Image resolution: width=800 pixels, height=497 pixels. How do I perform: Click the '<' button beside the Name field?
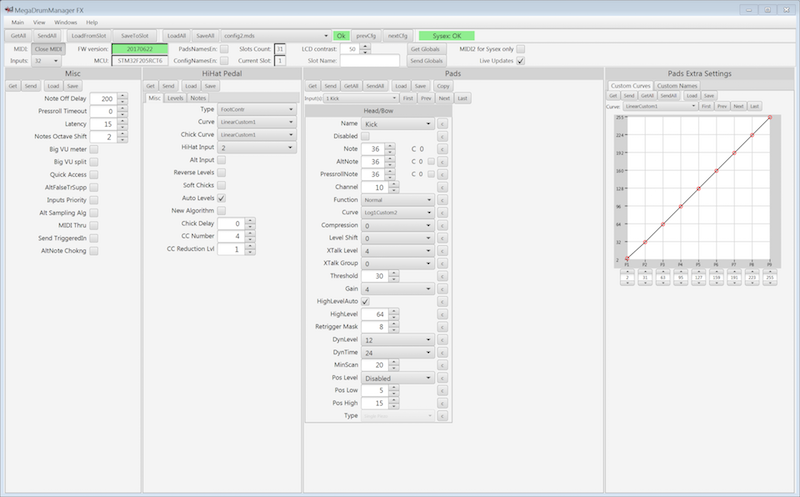click(441, 123)
